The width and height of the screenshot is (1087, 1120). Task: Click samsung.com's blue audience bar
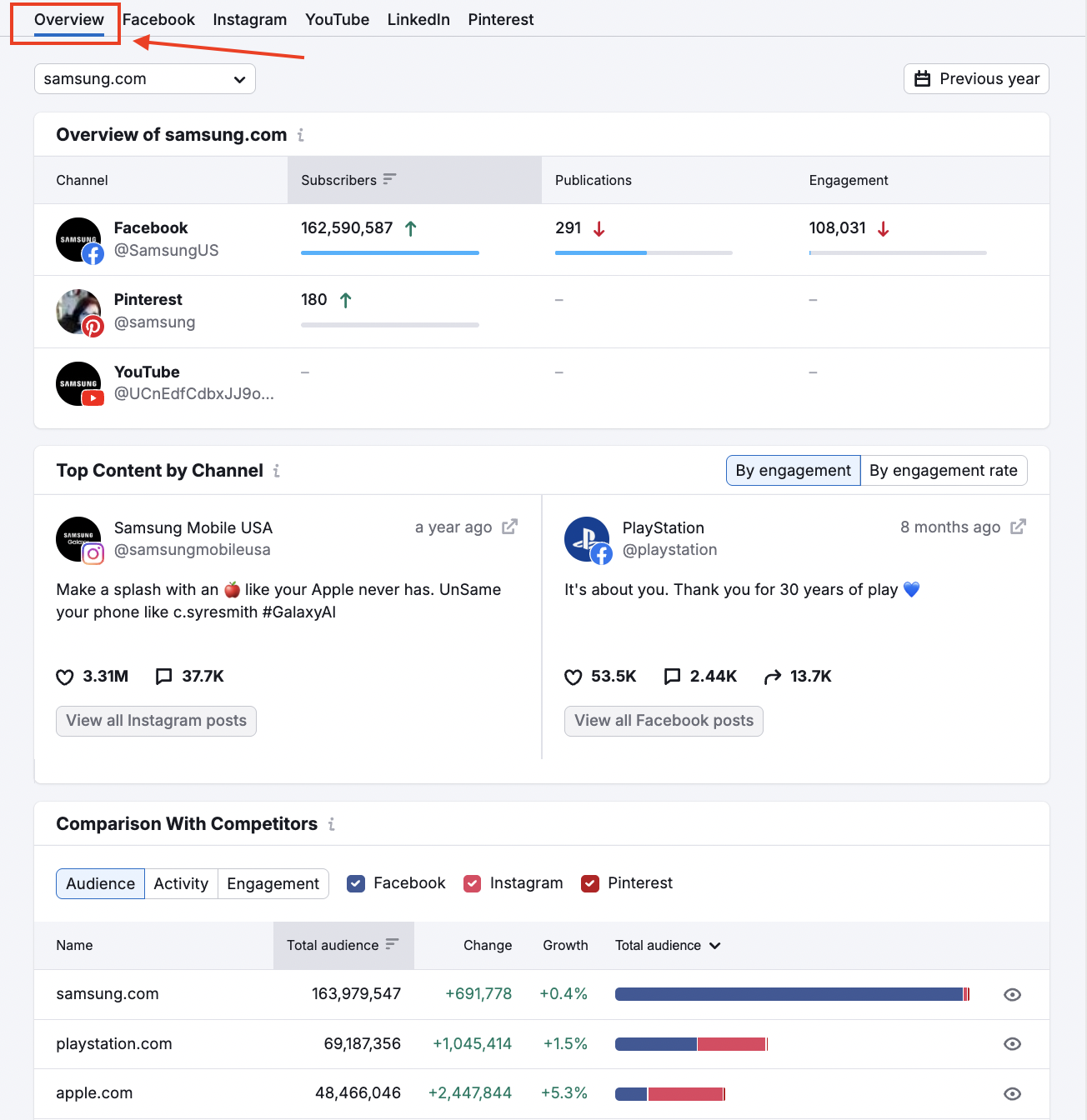coord(788,993)
